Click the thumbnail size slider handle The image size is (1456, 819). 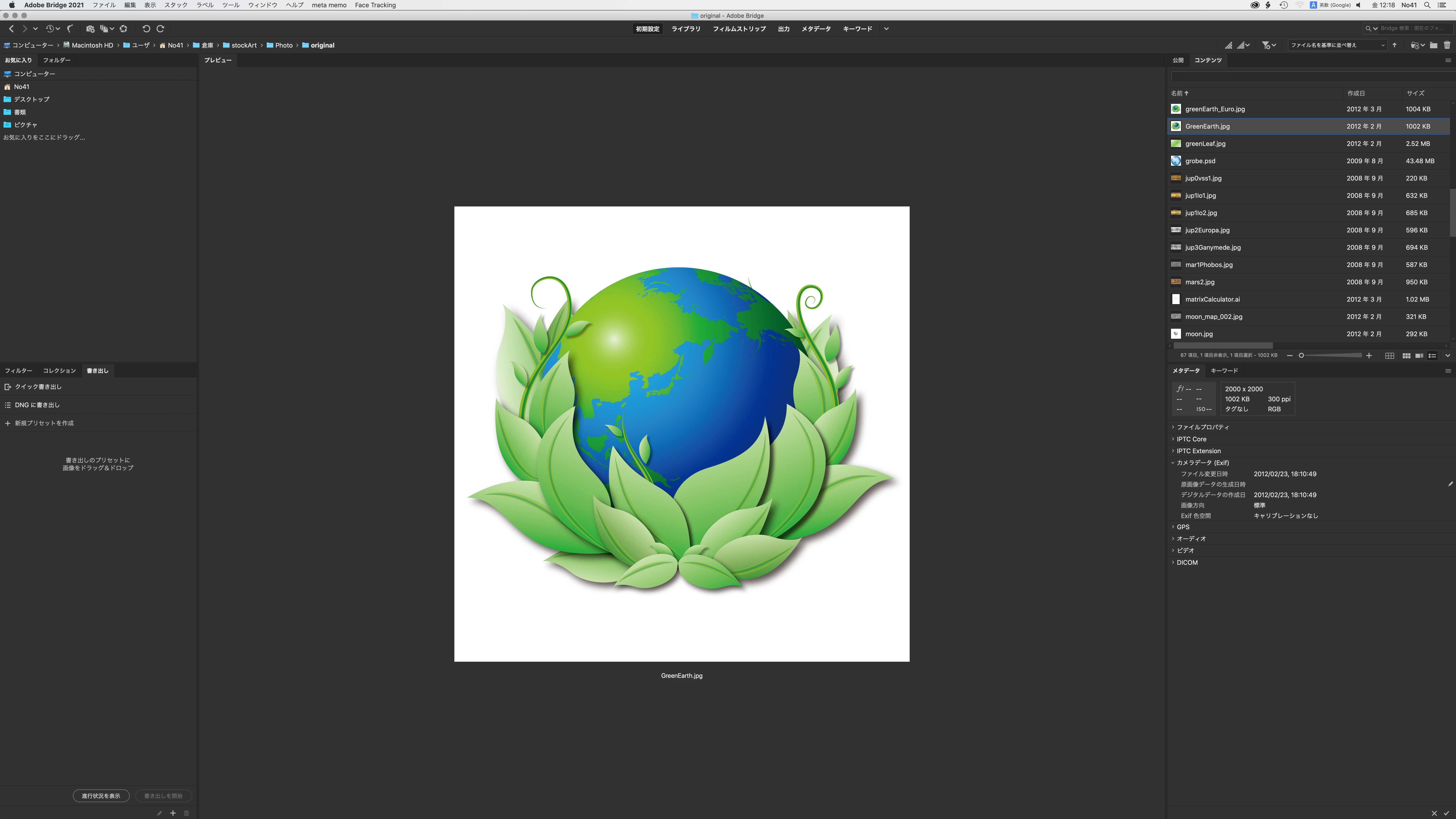coord(1301,356)
